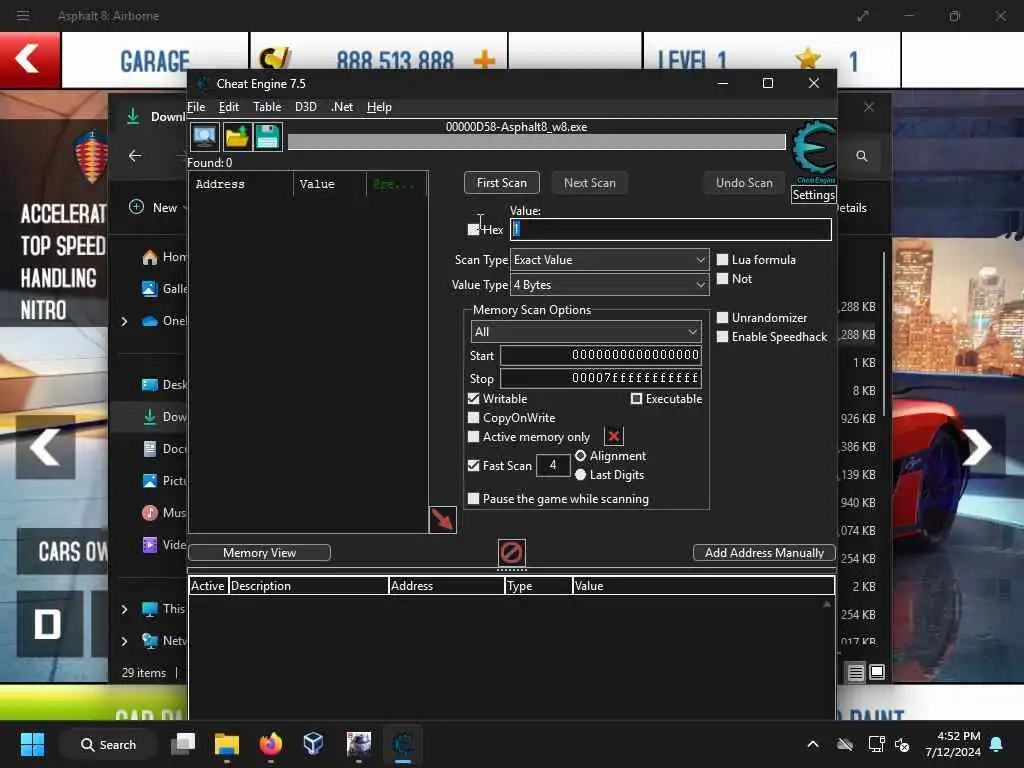Show hidden system tray icons chevron
The height and width of the screenshot is (768, 1024).
coord(813,744)
